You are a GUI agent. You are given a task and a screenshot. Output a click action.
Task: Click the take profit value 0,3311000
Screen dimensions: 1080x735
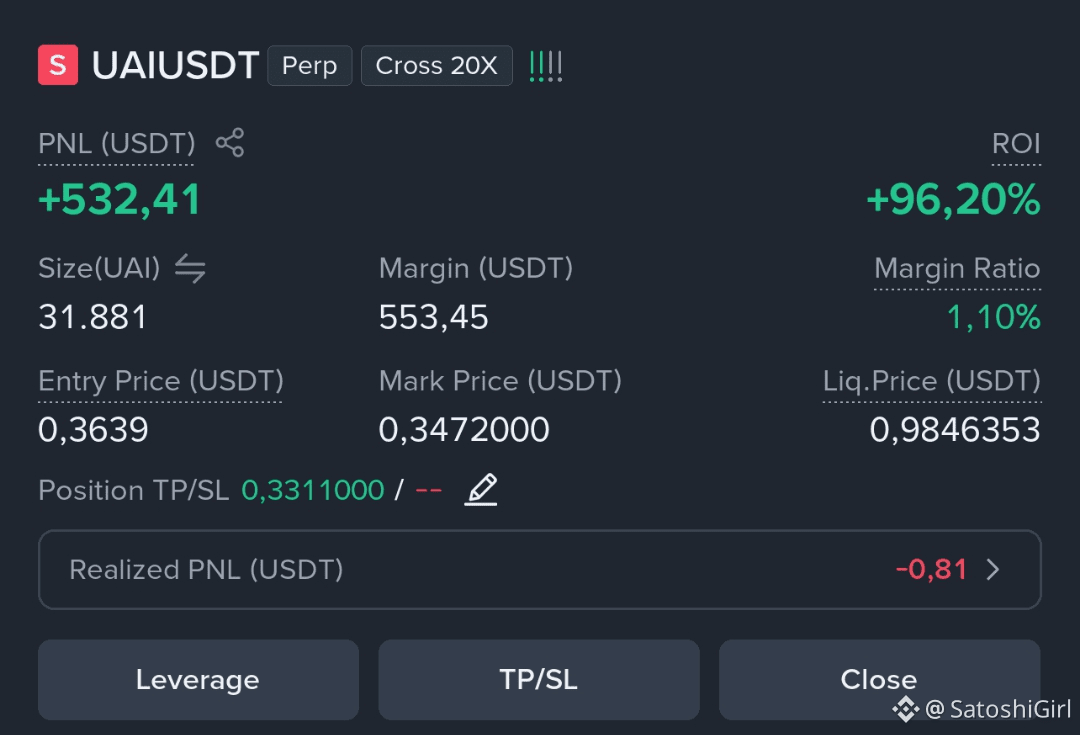313,490
